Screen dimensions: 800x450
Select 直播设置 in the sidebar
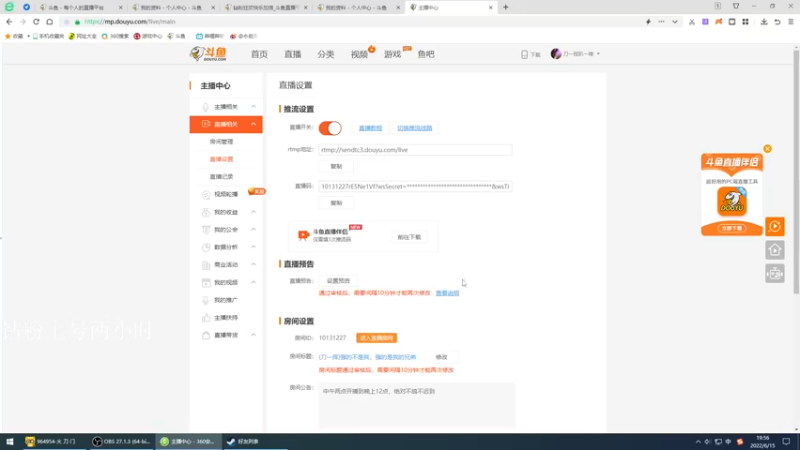coord(221,159)
